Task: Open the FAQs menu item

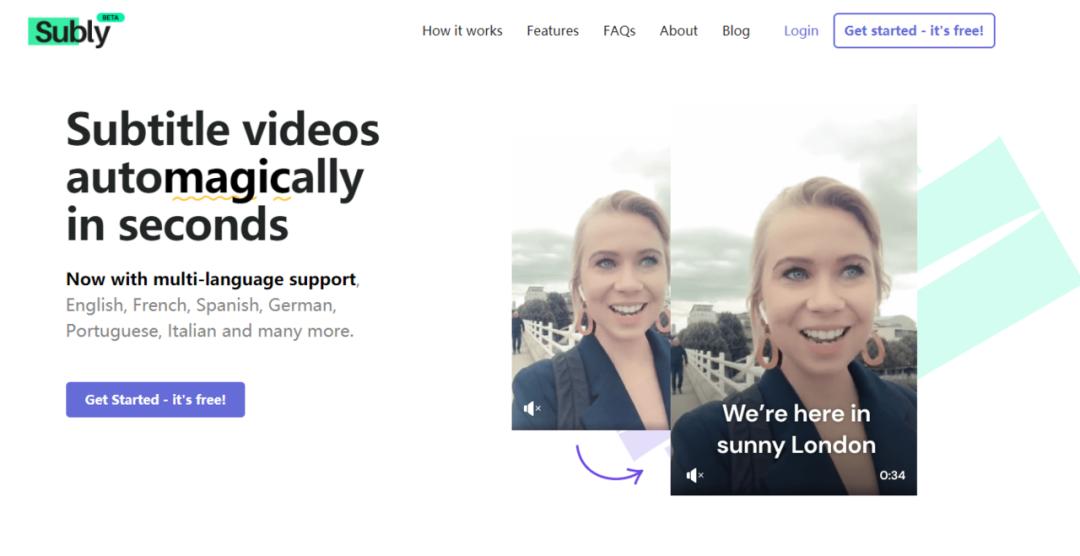Action: [619, 31]
